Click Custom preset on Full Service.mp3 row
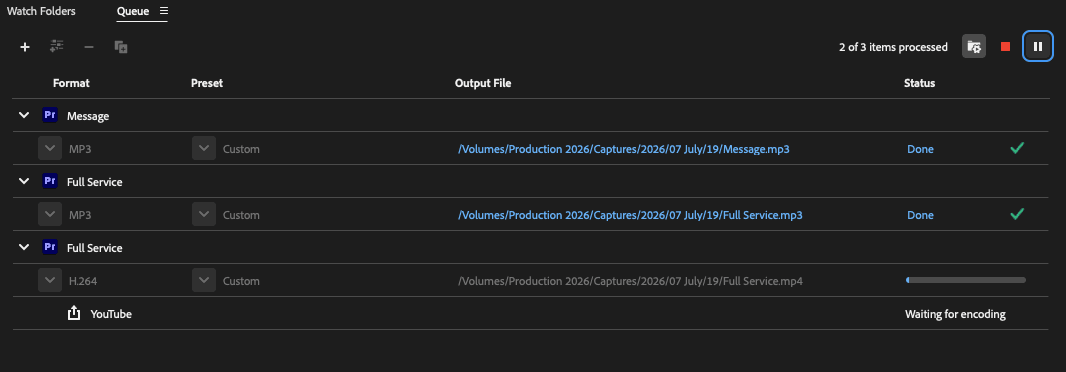1066x372 pixels. click(x=241, y=215)
